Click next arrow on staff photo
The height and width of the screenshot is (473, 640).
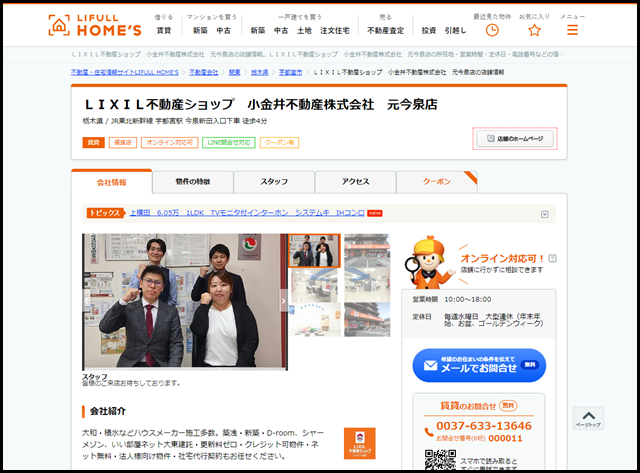283,301
